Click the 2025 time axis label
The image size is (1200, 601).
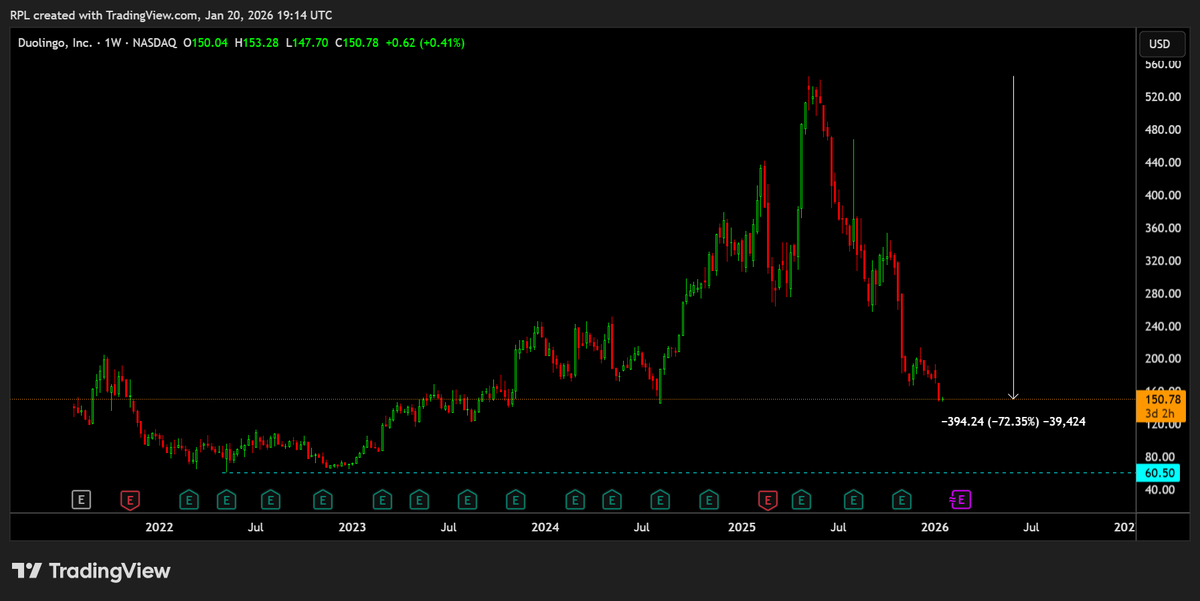(742, 527)
